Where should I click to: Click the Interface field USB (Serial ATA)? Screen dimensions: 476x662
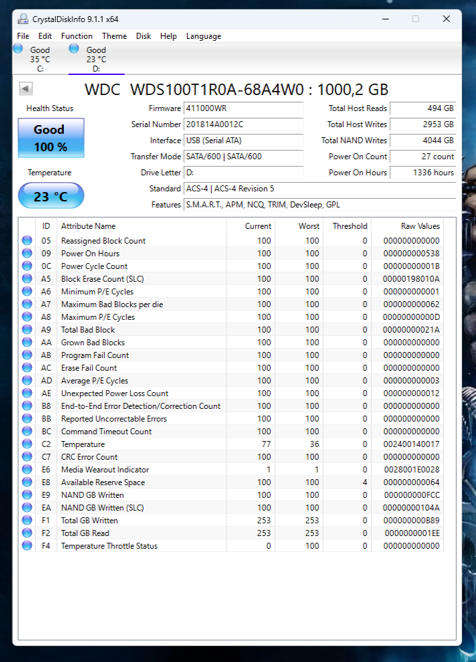[x=244, y=141]
